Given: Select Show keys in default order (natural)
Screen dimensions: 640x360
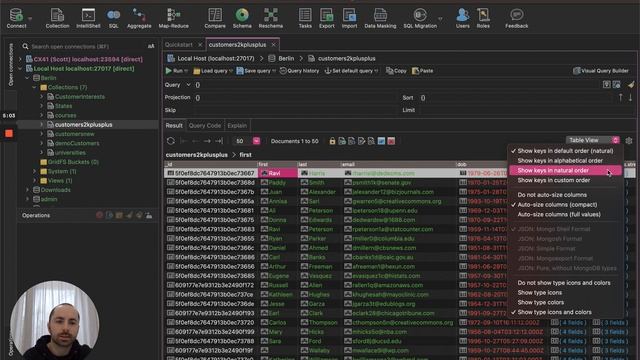Looking at the screenshot, I should coord(565,151).
